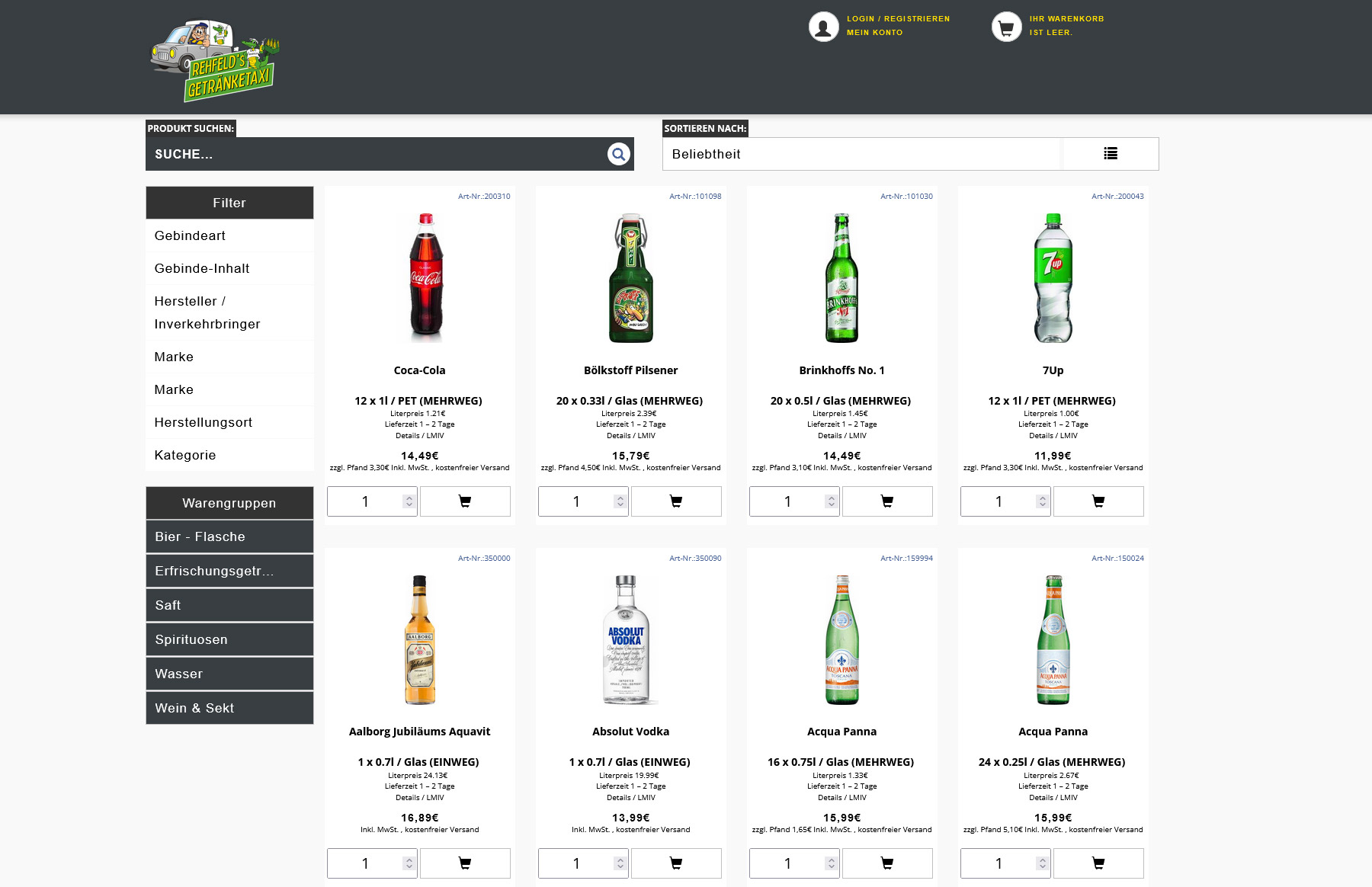Add Bölkstoff Pilsener to cart
This screenshot has height=887, width=1372.
point(676,501)
